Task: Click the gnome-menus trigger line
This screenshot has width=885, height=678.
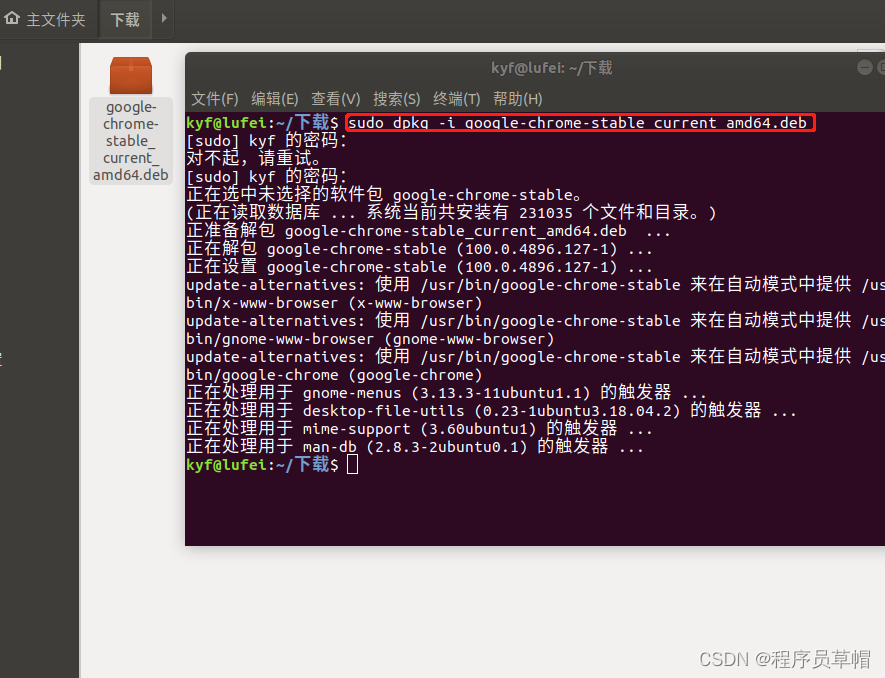Action: [x=446, y=392]
